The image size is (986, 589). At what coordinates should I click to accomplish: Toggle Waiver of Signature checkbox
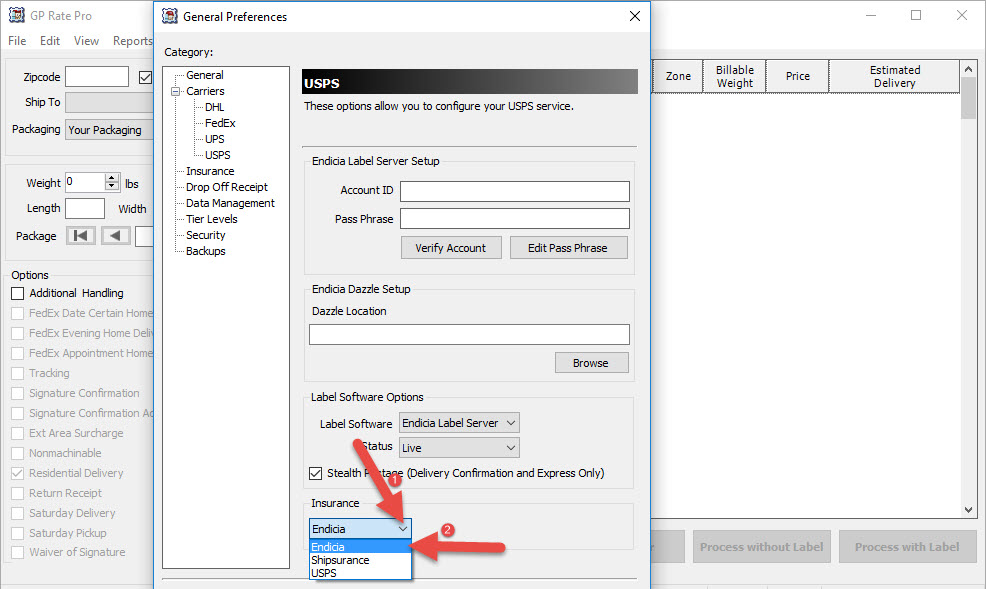tap(18, 553)
